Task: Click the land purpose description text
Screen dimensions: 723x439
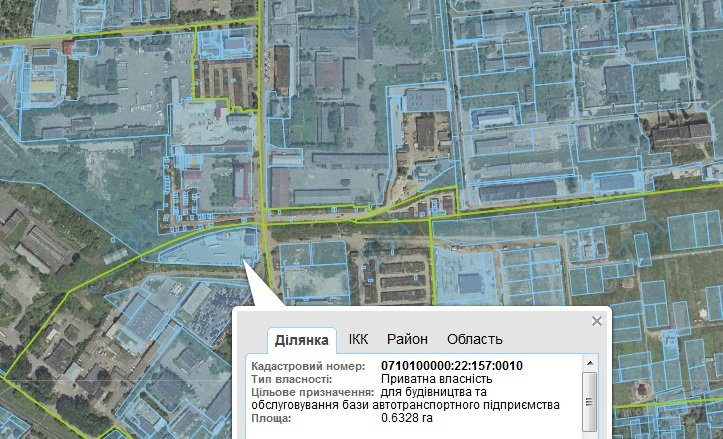Action: (x=470, y=398)
